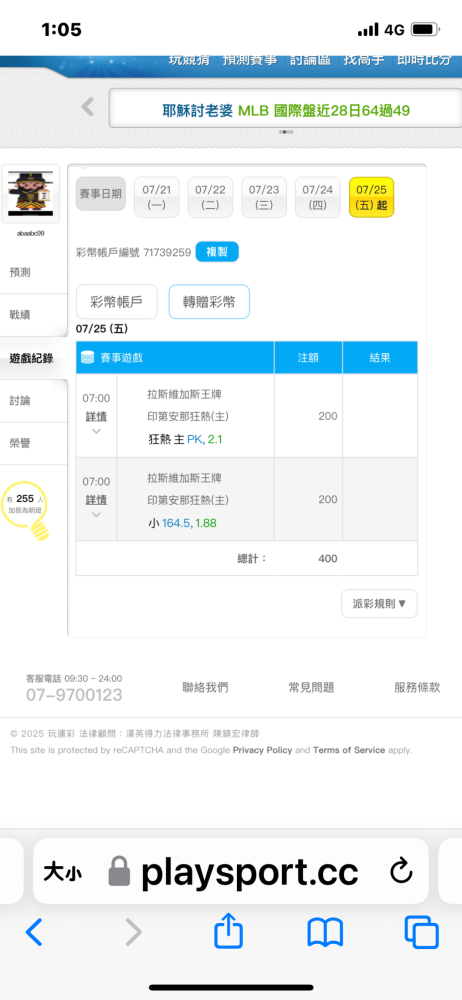Image resolution: width=462 pixels, height=1000 pixels.
Task: Open the 派彩規則 dropdown
Action: point(379,603)
